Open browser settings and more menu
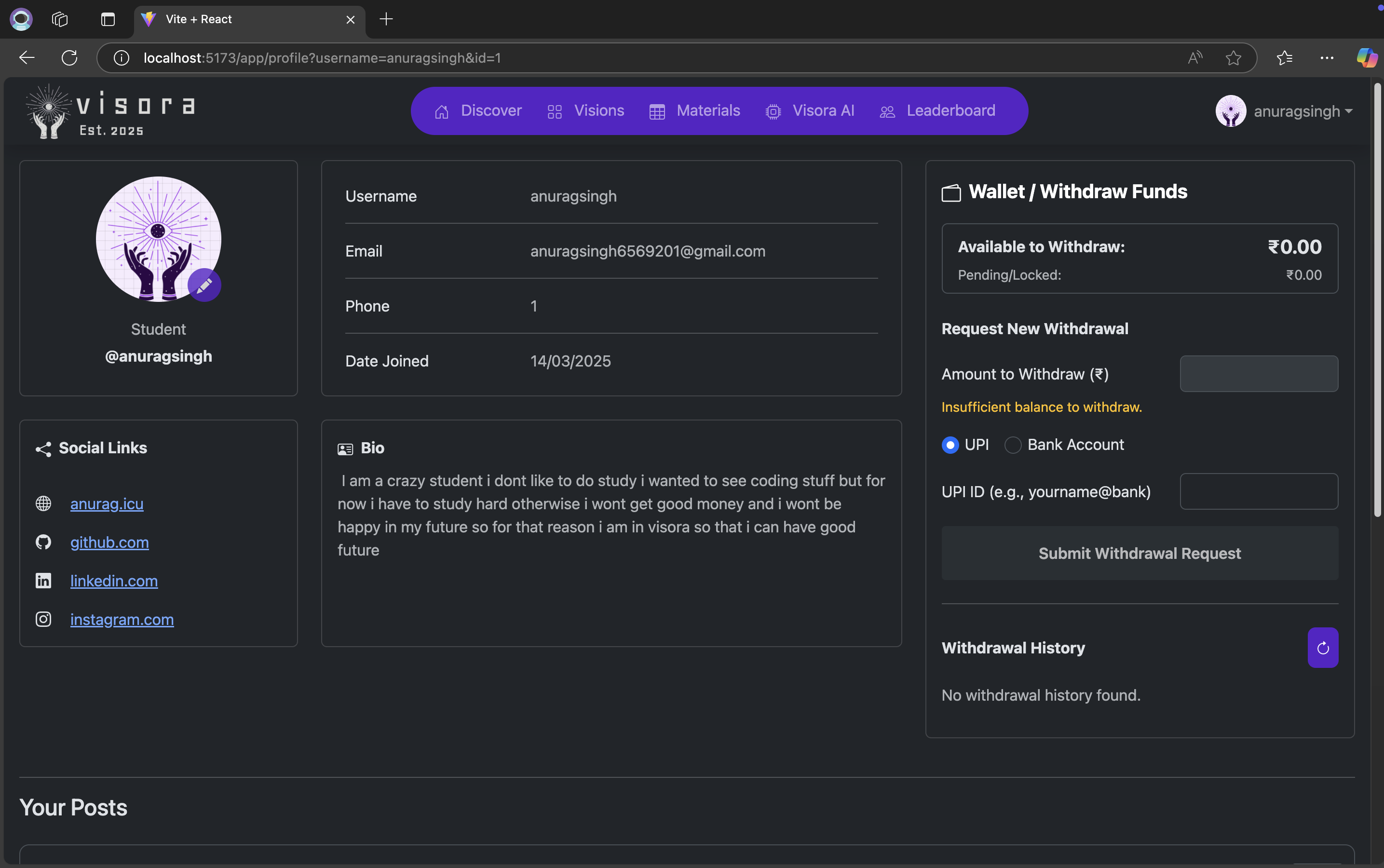1384x868 pixels. tap(1327, 58)
